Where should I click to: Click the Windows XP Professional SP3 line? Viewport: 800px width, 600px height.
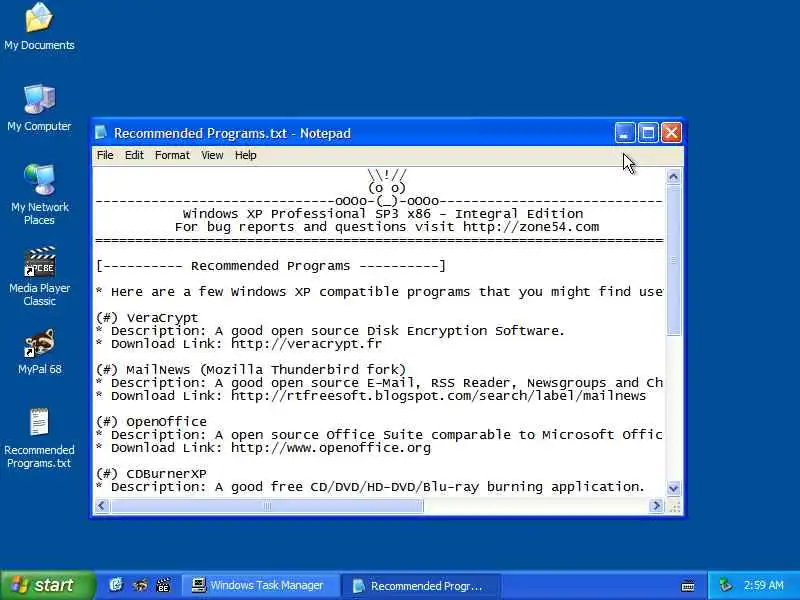tap(383, 214)
